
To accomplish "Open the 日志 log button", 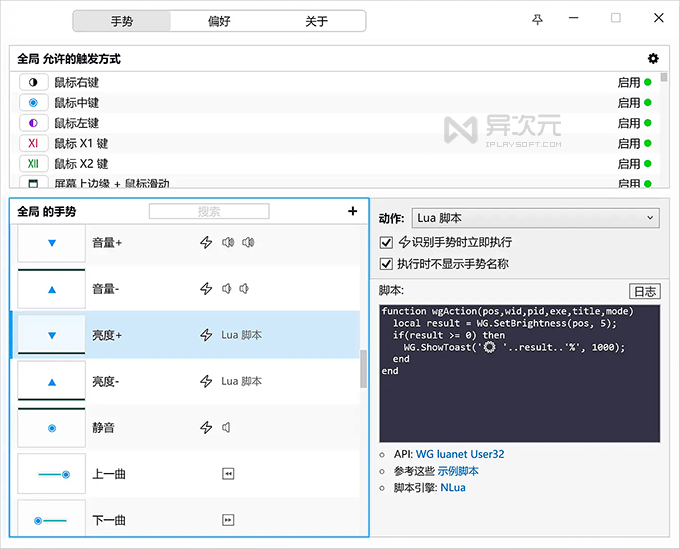I will pos(645,291).
